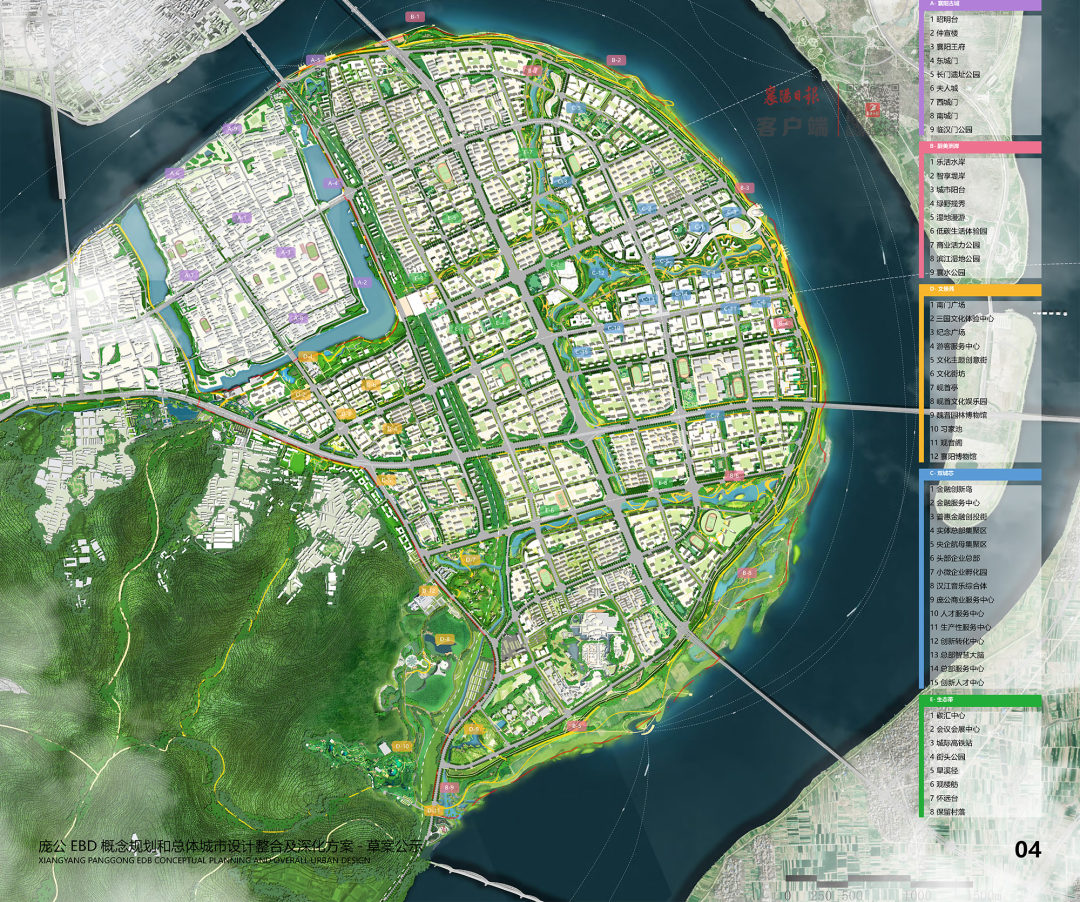Click legend entry 6 文化街坊

pyautogui.click(x=948, y=374)
